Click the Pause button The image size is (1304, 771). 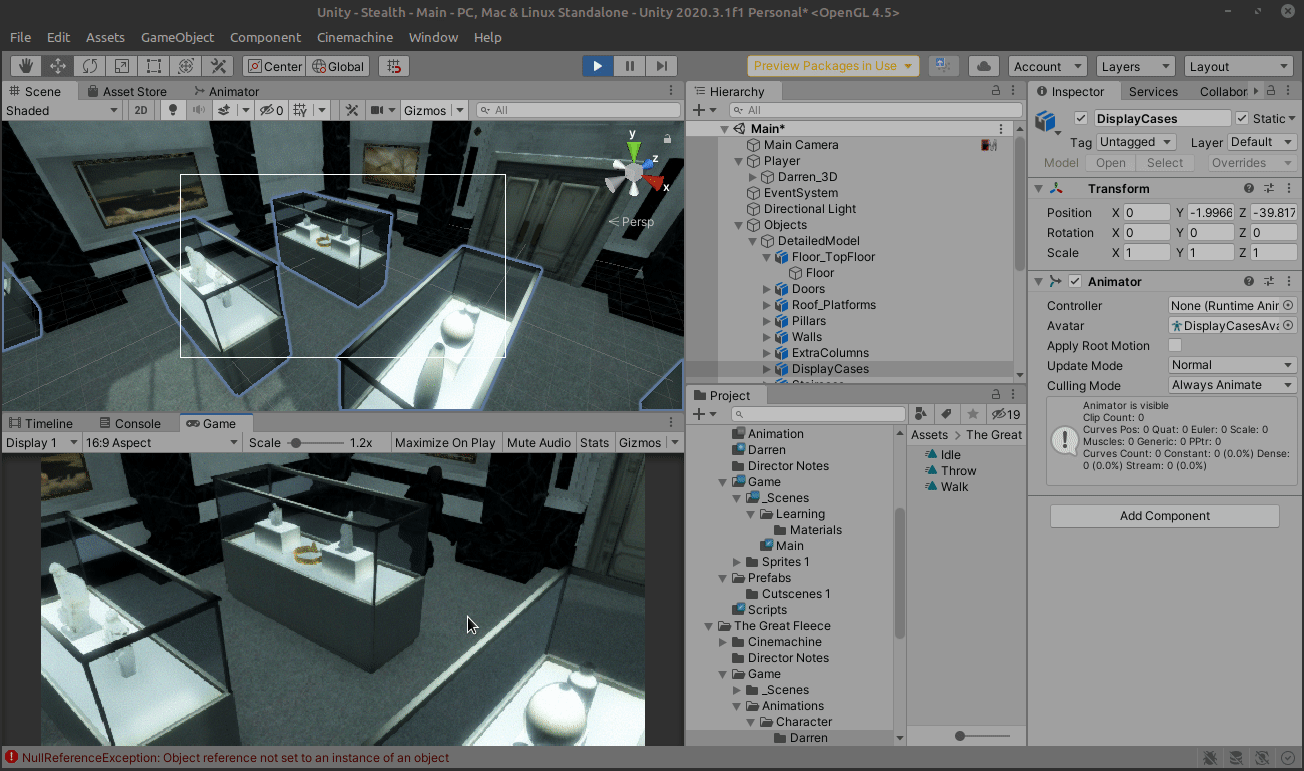629,66
